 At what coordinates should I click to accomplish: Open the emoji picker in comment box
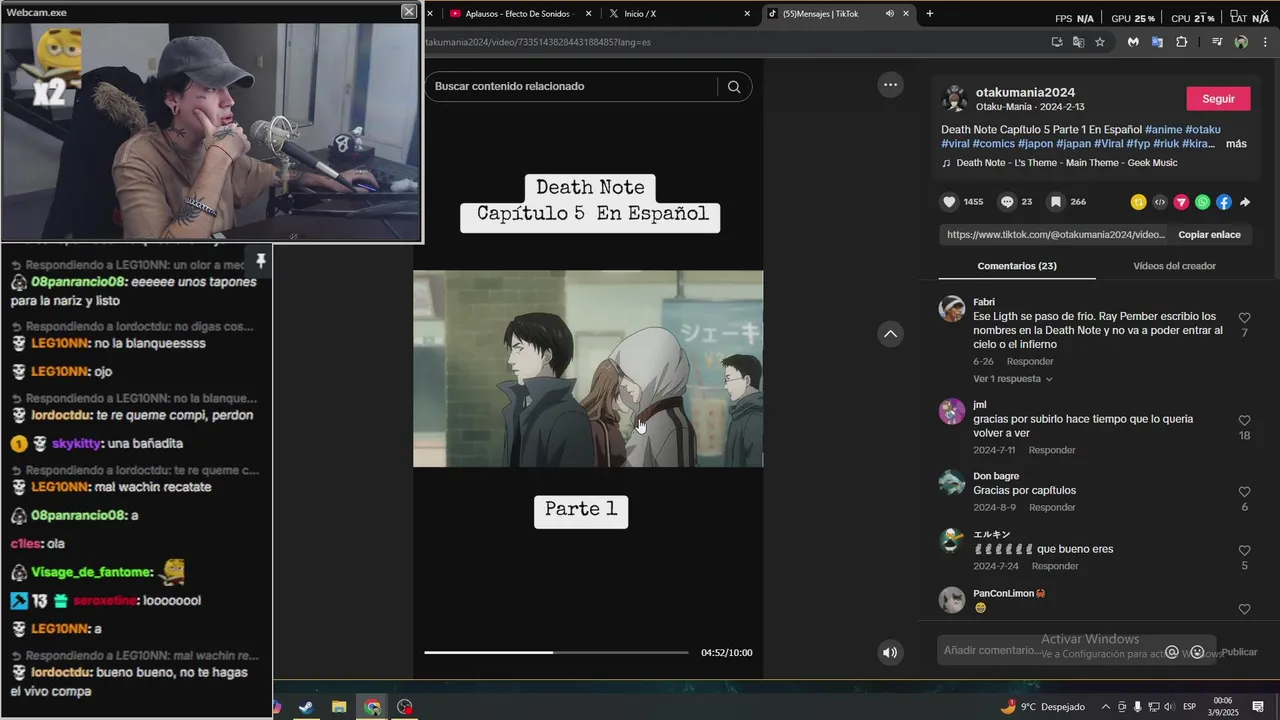[1197, 652]
